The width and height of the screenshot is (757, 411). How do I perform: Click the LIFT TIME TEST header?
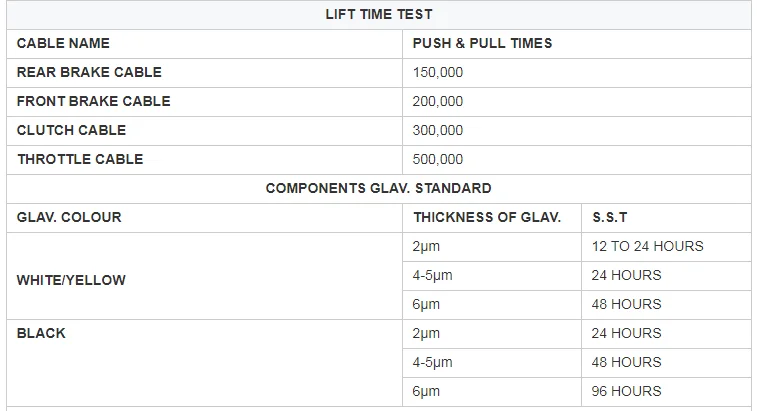click(378, 15)
